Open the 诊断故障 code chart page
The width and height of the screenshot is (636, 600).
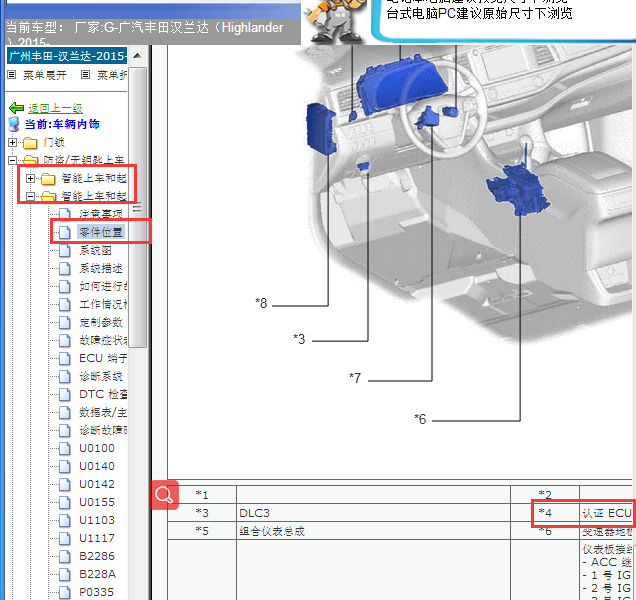pyautogui.click(x=103, y=430)
